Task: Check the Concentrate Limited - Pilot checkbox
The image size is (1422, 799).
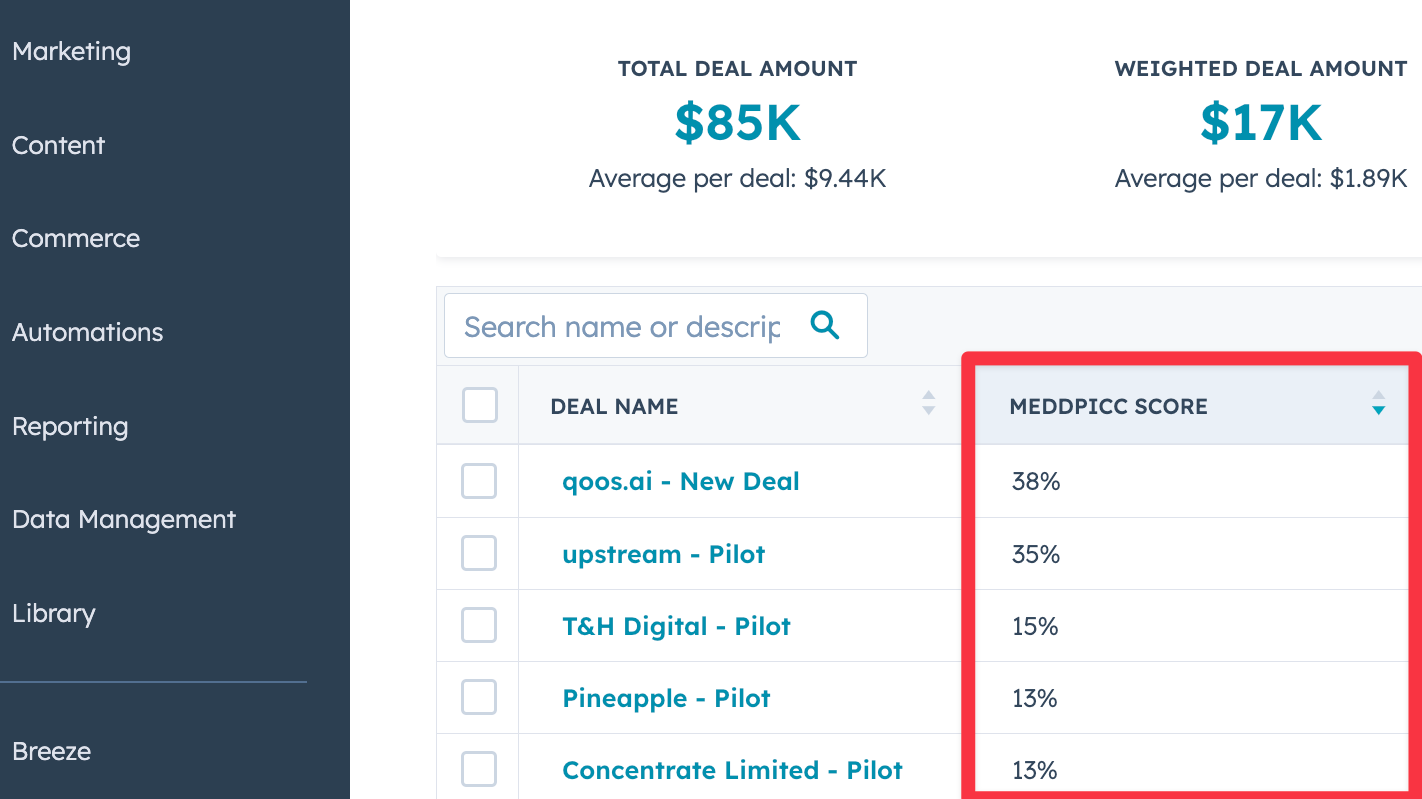Action: pos(479,770)
